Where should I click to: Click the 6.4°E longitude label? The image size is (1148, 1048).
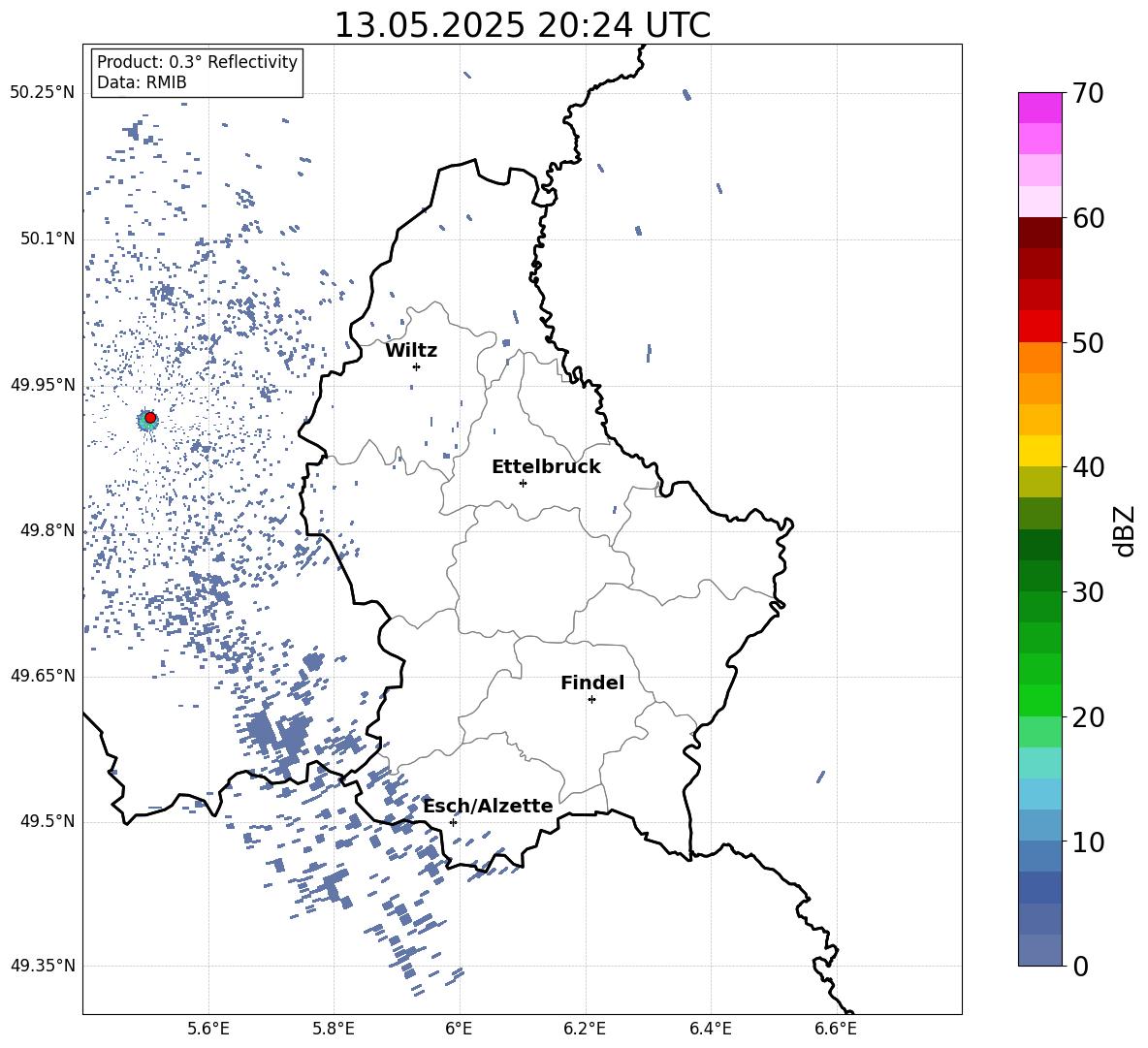click(x=710, y=1029)
